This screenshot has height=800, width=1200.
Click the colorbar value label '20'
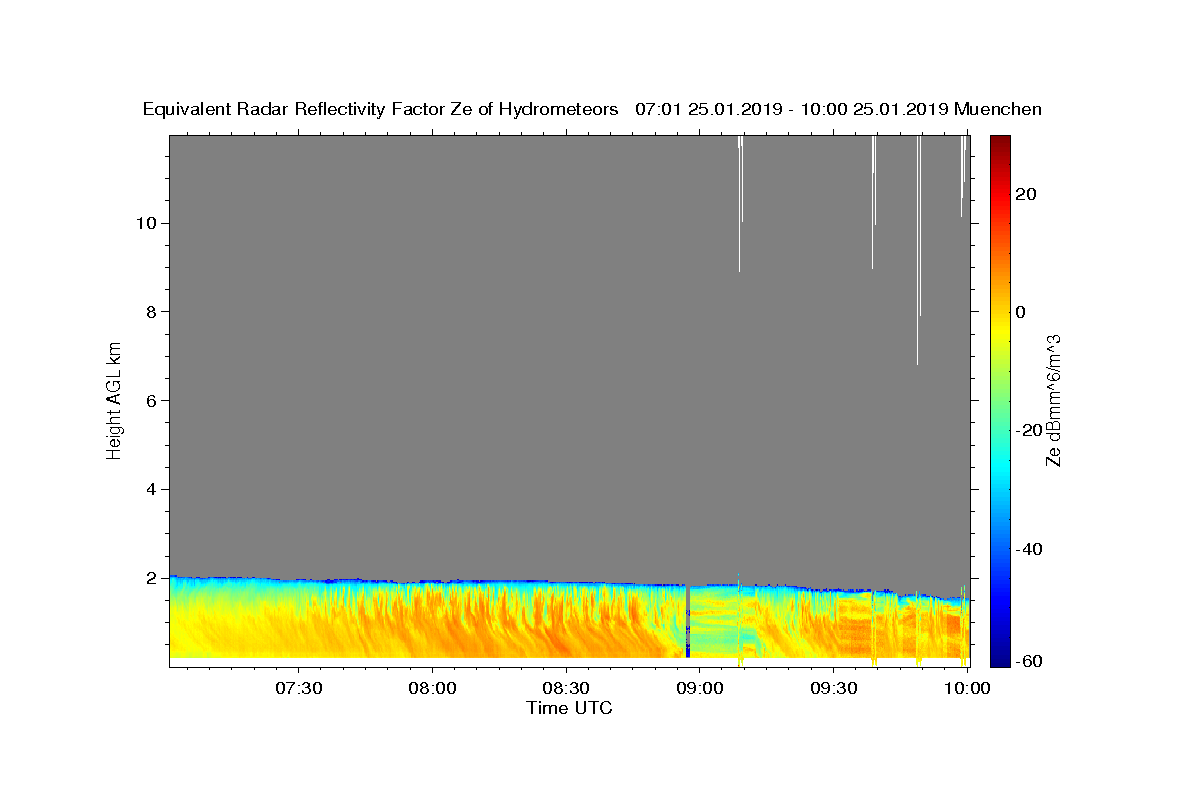click(1026, 194)
